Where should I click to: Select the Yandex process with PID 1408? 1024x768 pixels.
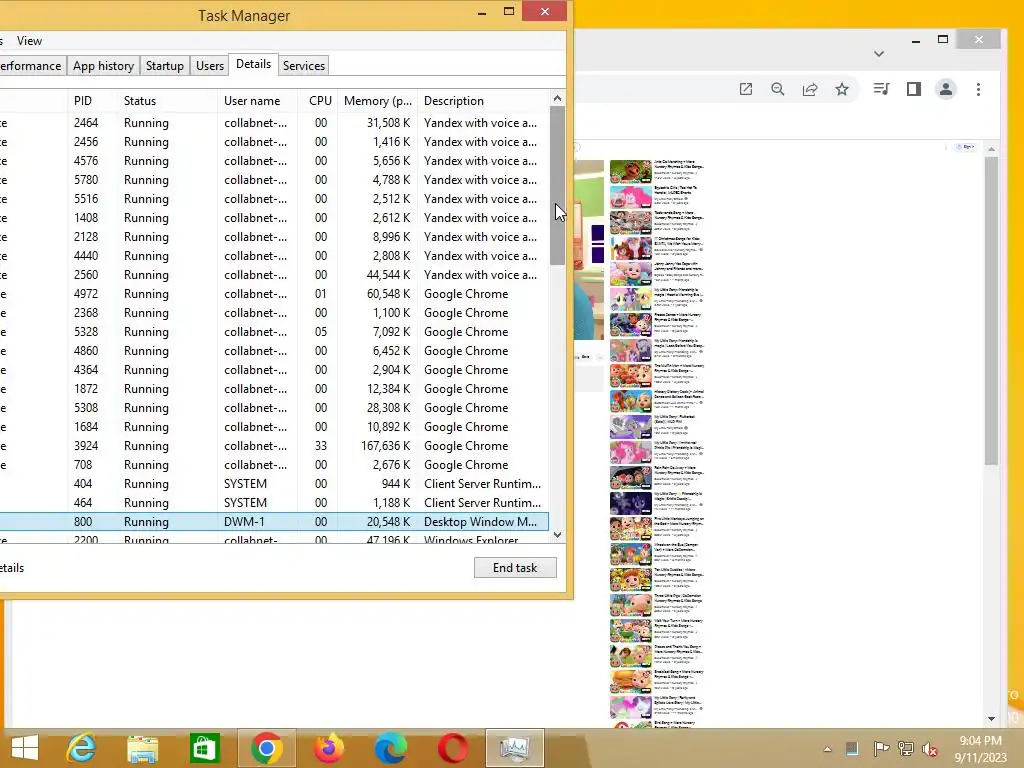pyautogui.click(x=274, y=217)
